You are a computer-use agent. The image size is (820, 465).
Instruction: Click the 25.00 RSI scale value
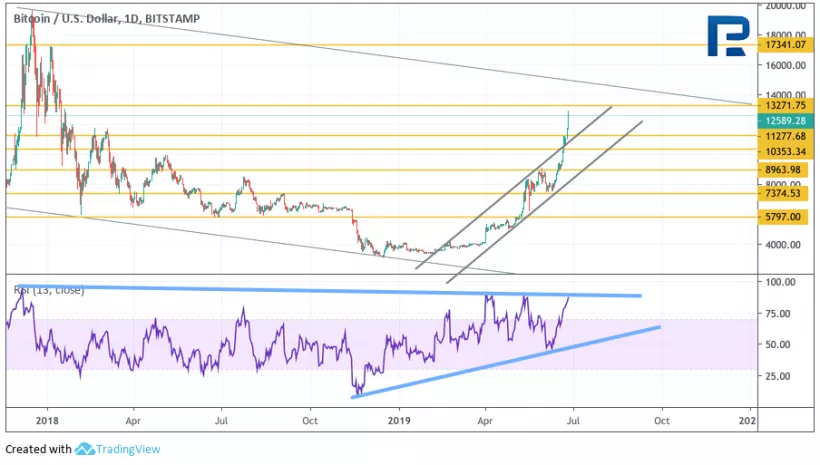778,376
